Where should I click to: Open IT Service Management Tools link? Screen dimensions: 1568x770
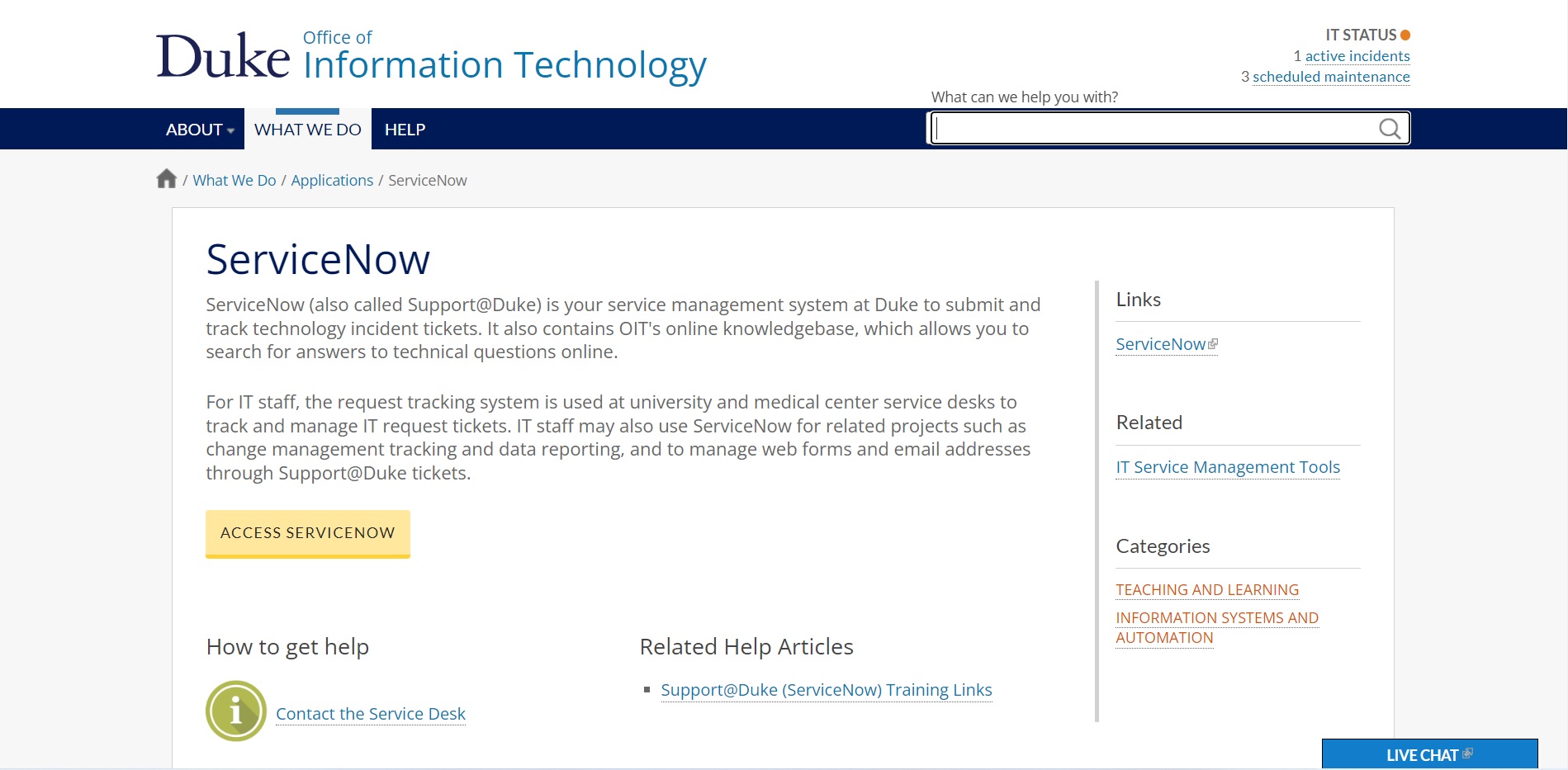[1228, 467]
